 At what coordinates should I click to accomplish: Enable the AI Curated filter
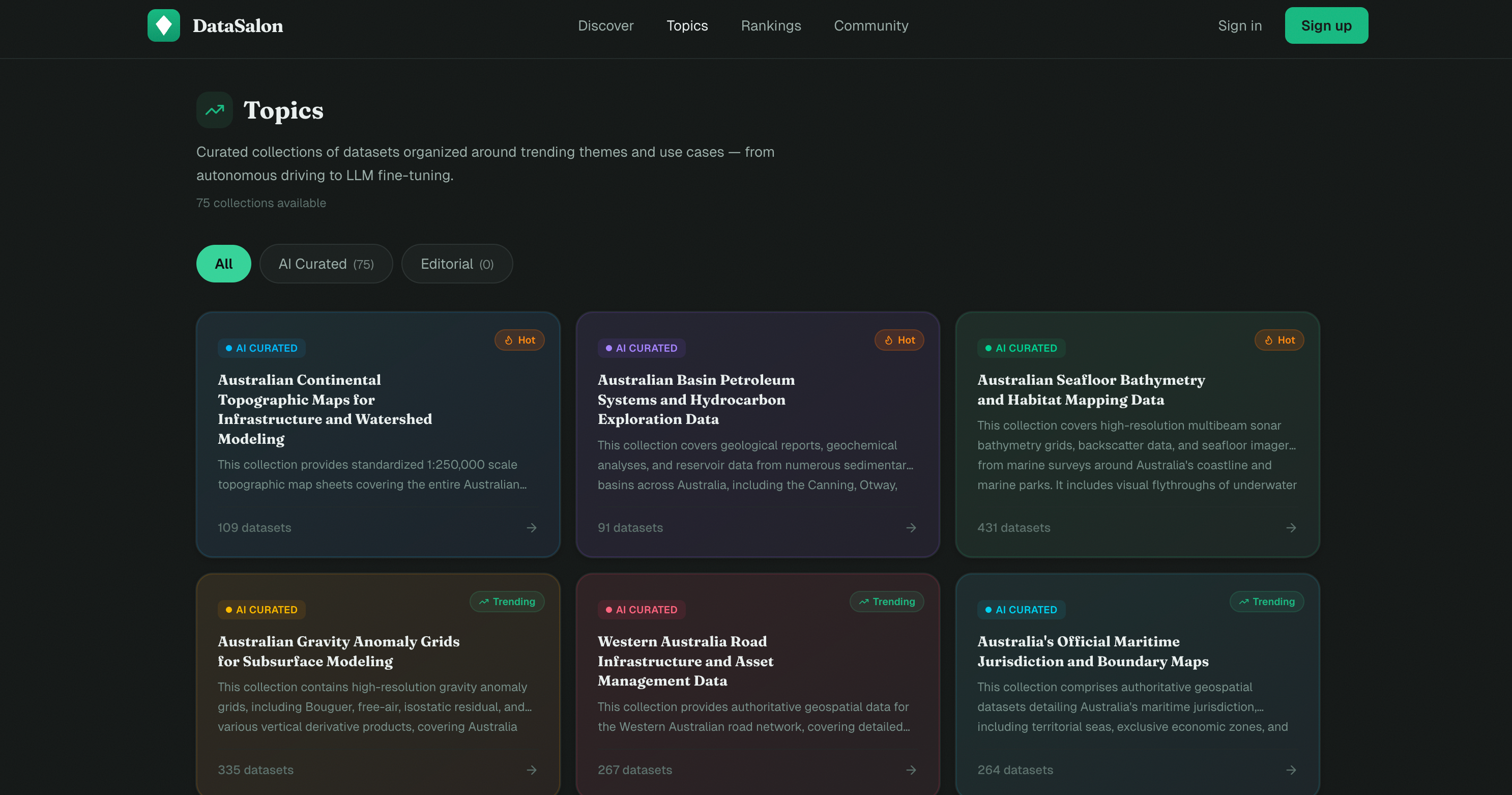coord(326,264)
